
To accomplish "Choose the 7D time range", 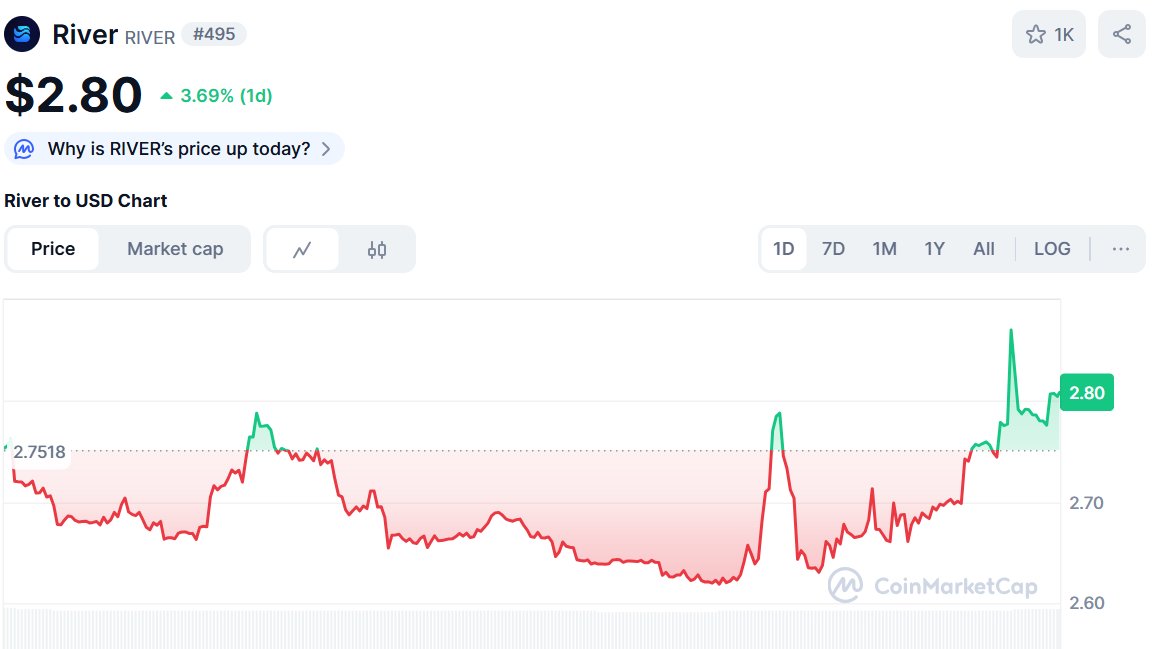I will 834,249.
